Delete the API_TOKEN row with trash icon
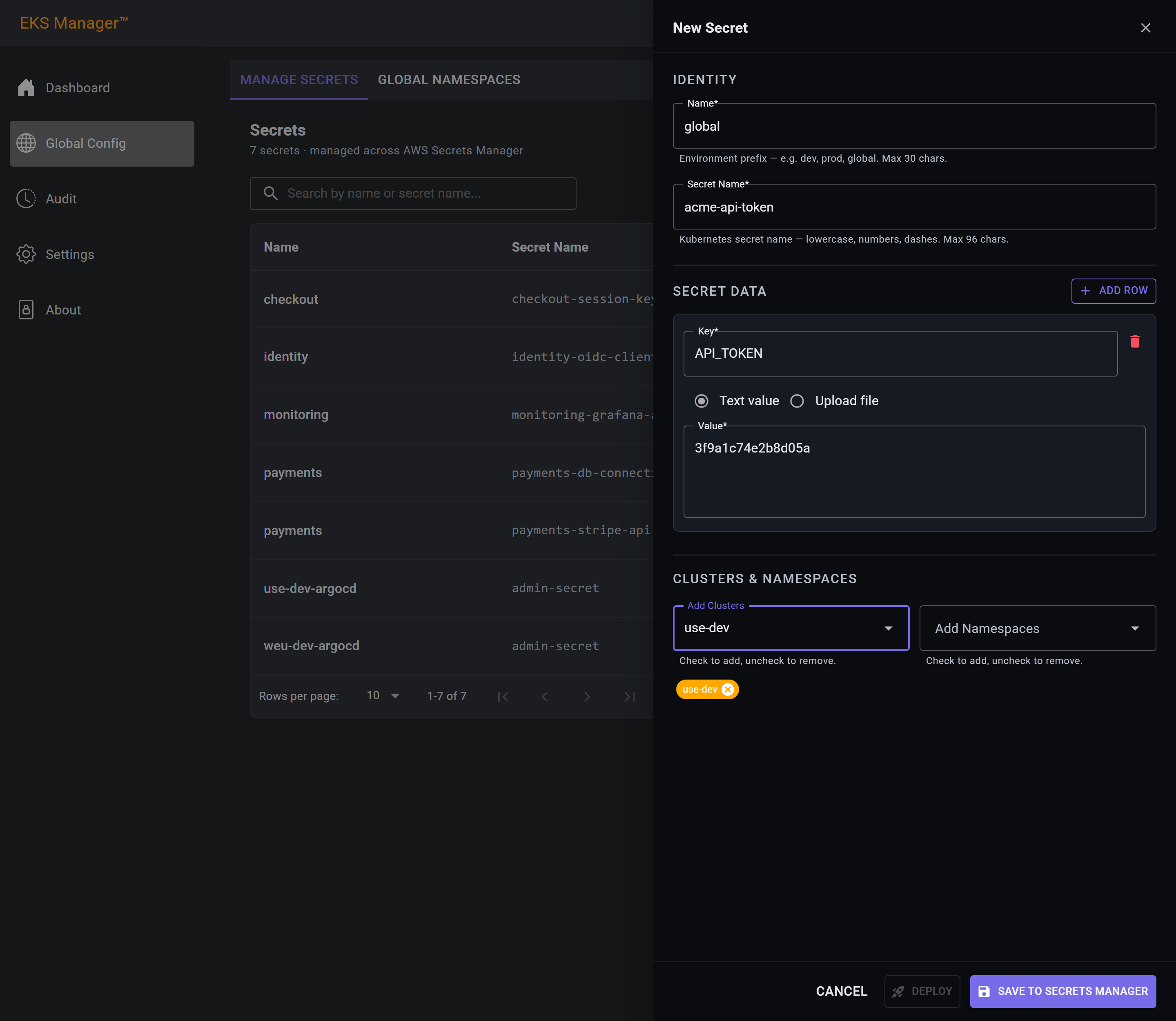Image resolution: width=1176 pixels, height=1021 pixels. tap(1135, 341)
